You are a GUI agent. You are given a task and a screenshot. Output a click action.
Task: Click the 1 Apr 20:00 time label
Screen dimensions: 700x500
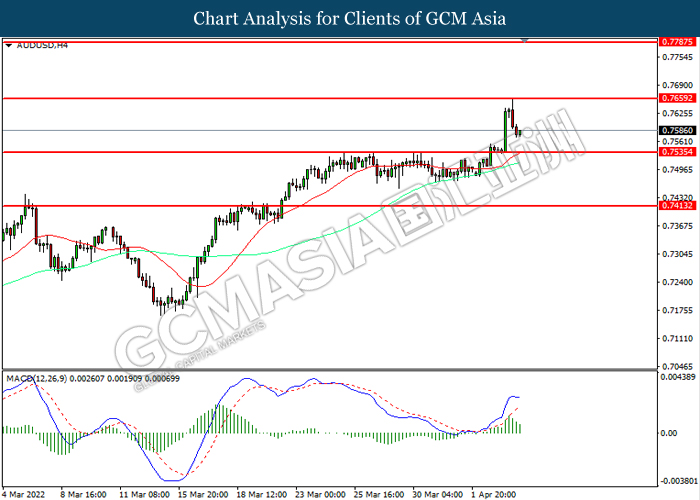pyautogui.click(x=494, y=494)
